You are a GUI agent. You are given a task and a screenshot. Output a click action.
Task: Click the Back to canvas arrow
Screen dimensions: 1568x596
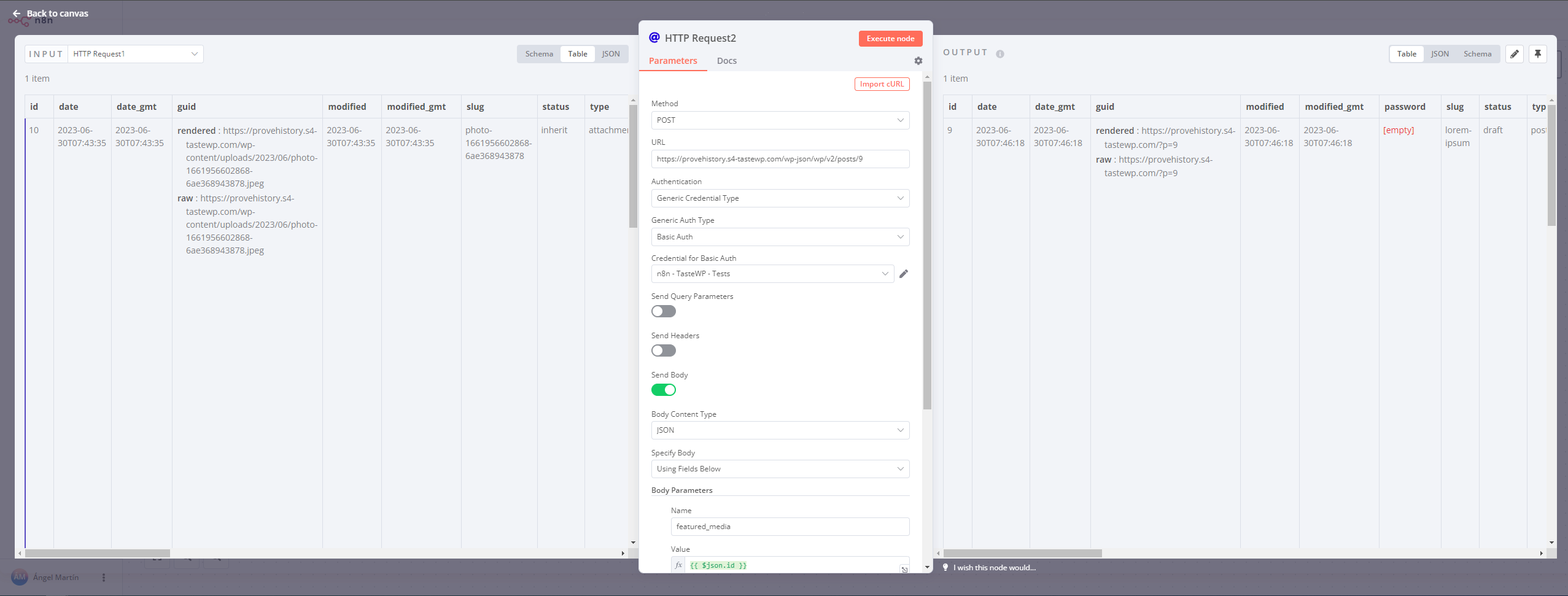click(17, 14)
